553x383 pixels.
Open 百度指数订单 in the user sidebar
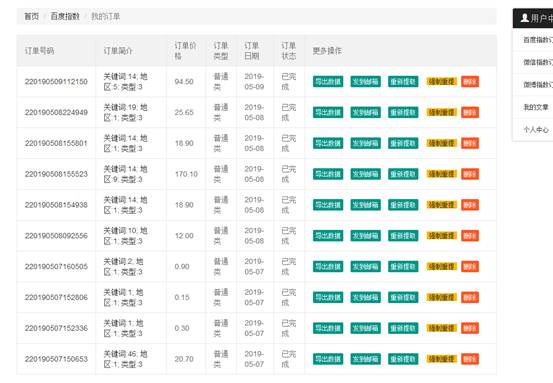point(538,40)
